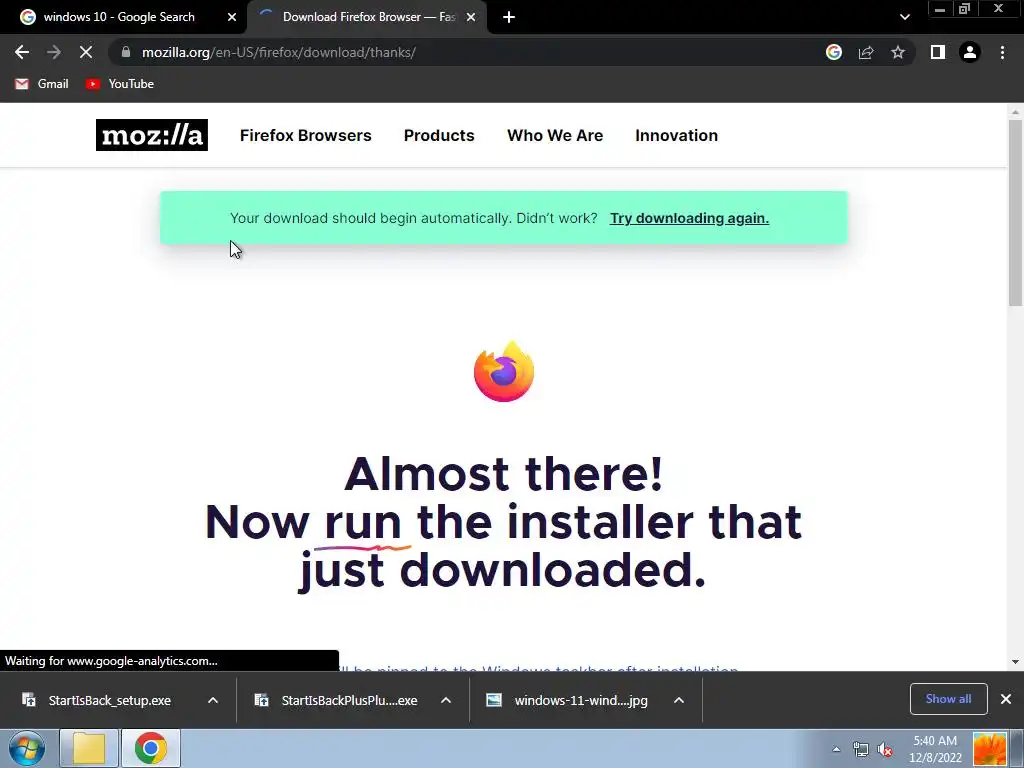Switch to windows 10 - Google Search tab
Screen dimensions: 1024x768
click(x=119, y=17)
